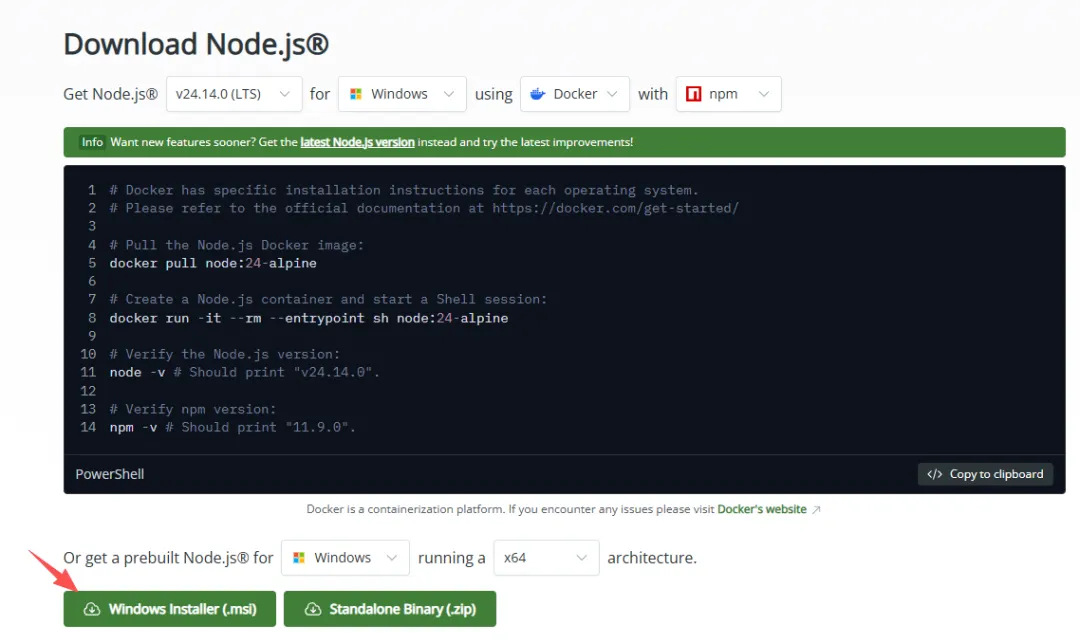Screen dimensions: 1080x643
Task: Click the Docker whale icon
Action: (x=538, y=94)
